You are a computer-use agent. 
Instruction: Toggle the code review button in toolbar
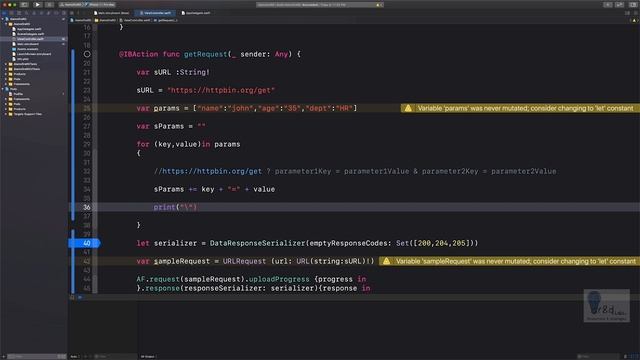619,4
